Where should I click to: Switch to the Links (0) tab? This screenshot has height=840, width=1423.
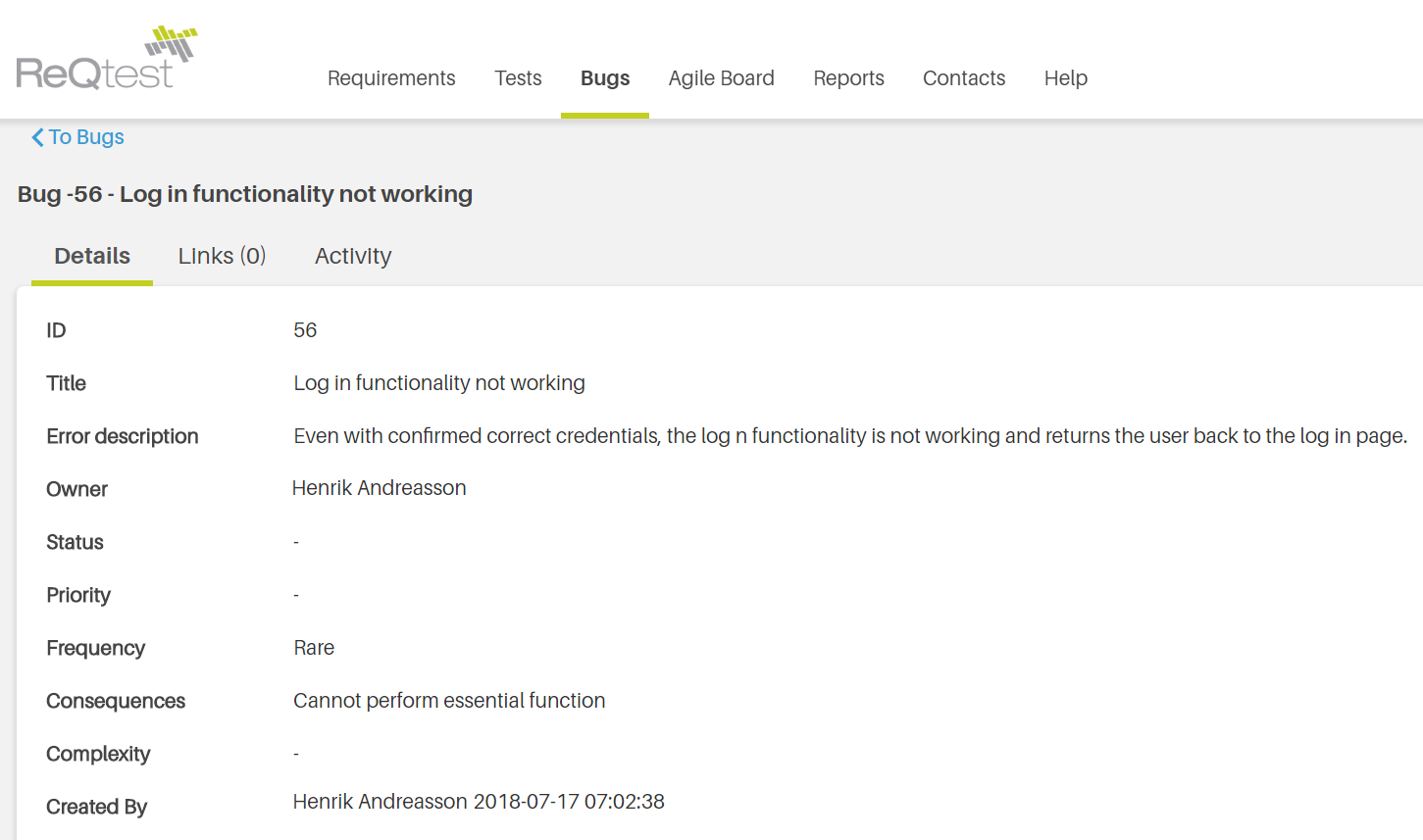pos(223,256)
